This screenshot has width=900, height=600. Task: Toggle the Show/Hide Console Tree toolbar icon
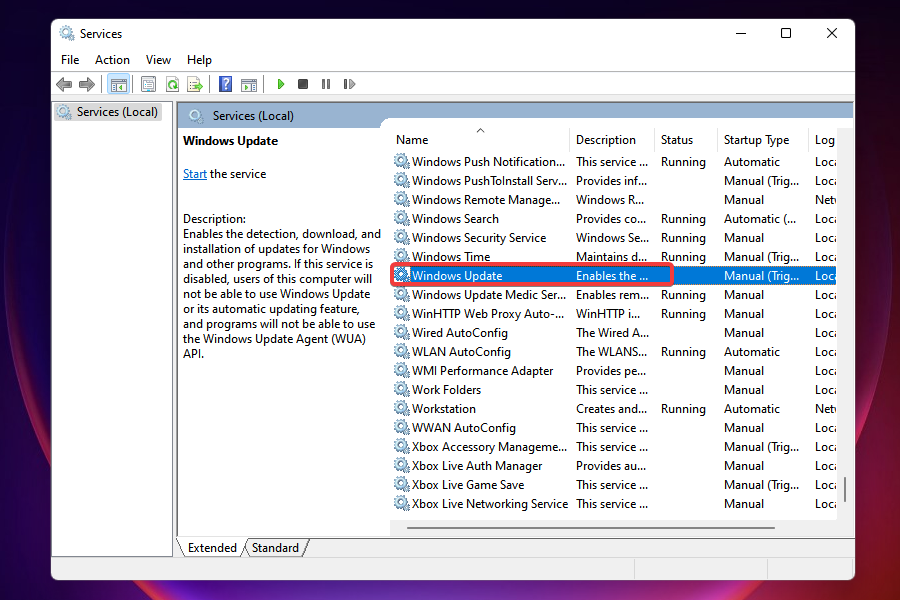pos(119,84)
